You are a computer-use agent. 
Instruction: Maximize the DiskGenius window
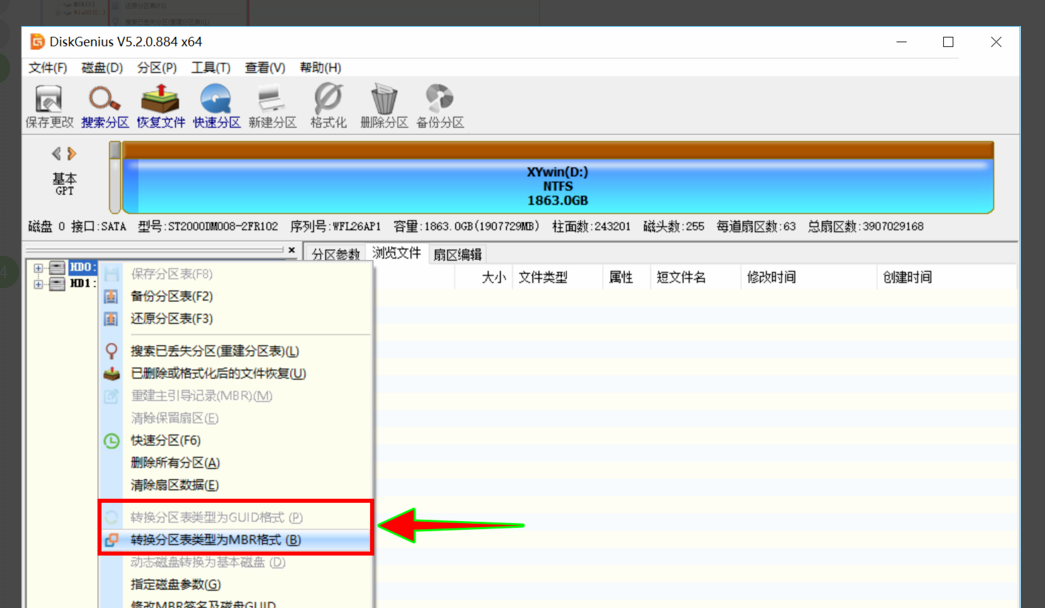click(x=948, y=42)
